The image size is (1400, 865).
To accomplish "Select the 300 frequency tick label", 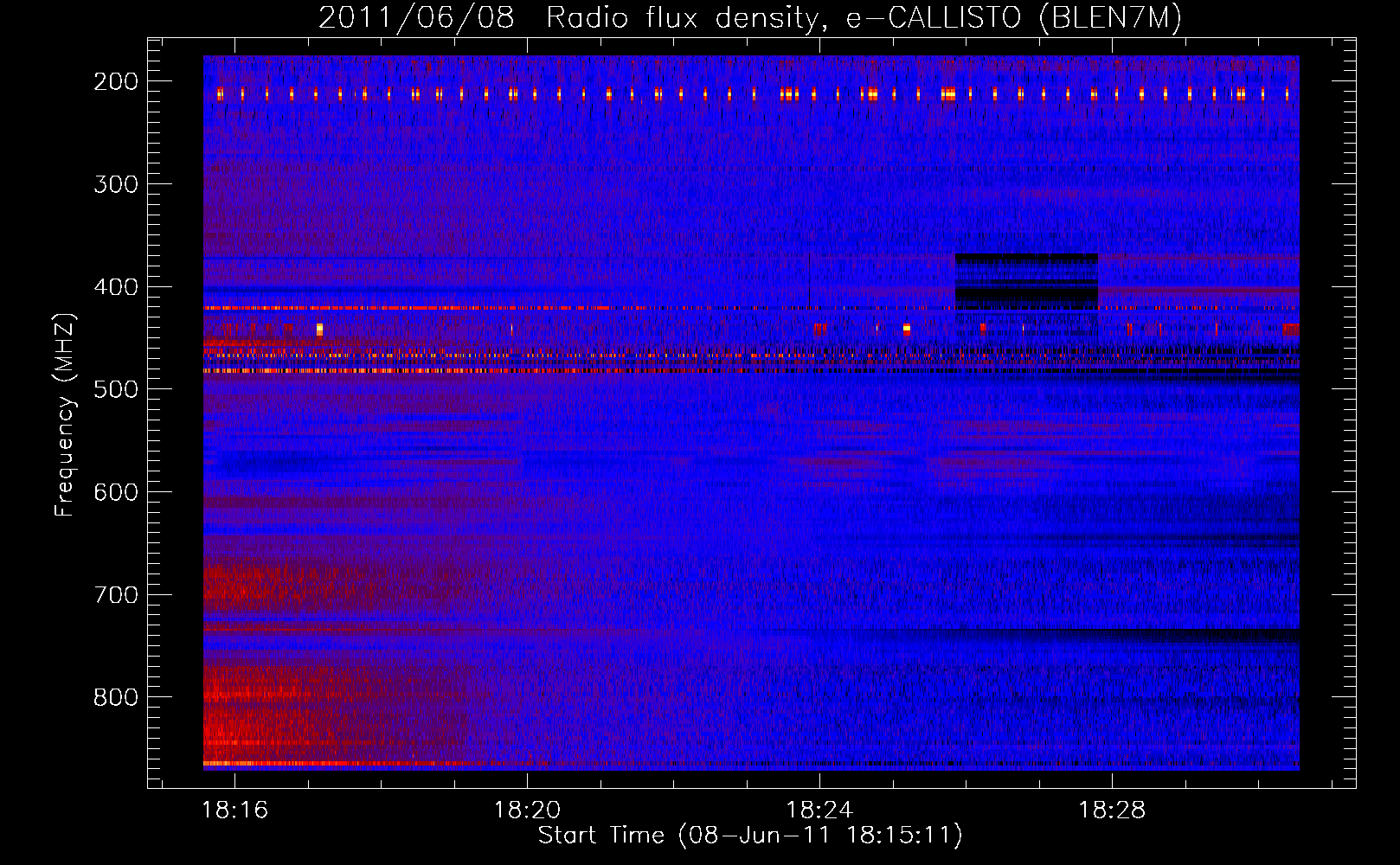I will pos(116,184).
